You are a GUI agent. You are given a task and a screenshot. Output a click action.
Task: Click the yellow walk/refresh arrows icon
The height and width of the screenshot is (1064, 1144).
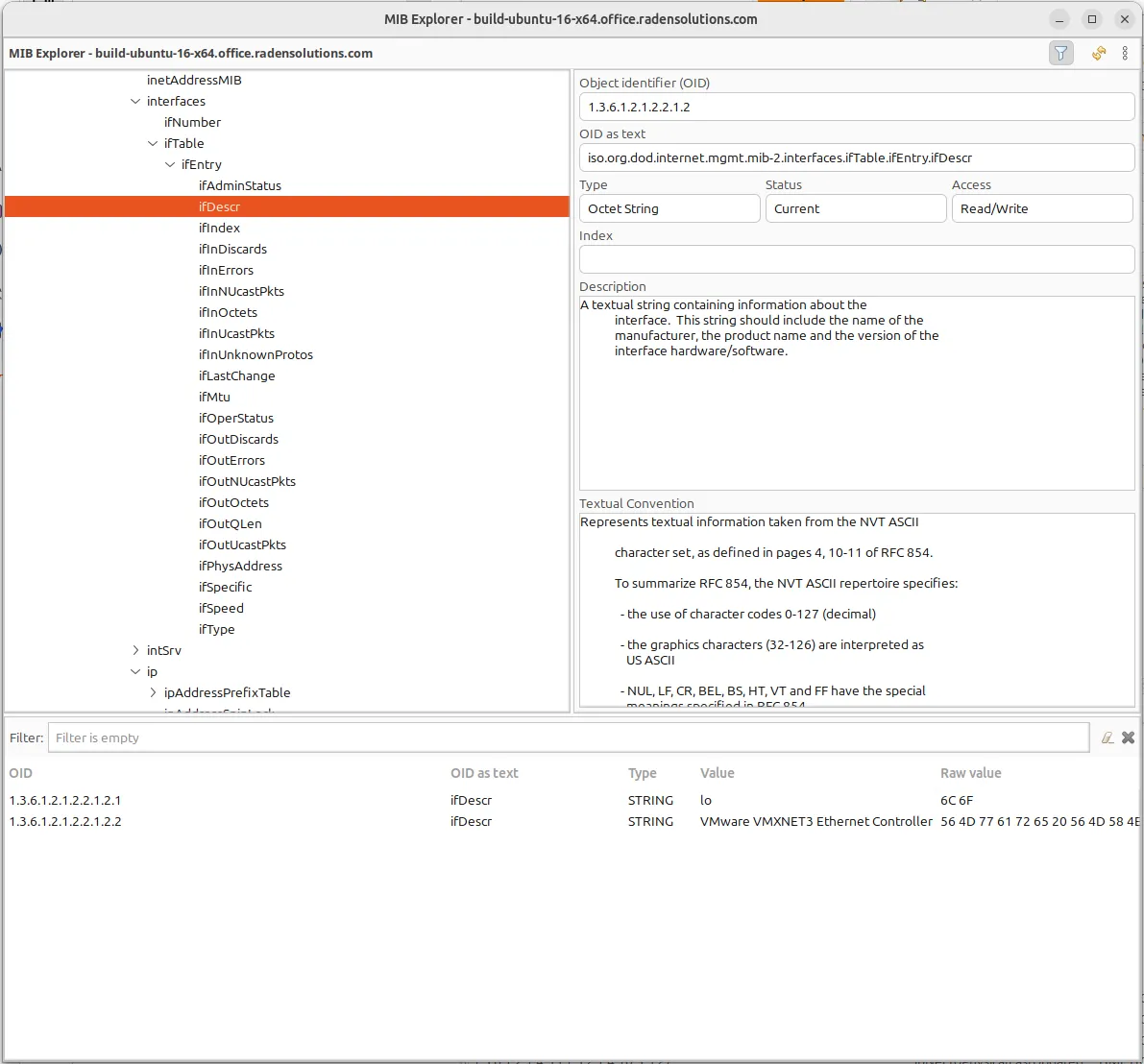[1098, 53]
